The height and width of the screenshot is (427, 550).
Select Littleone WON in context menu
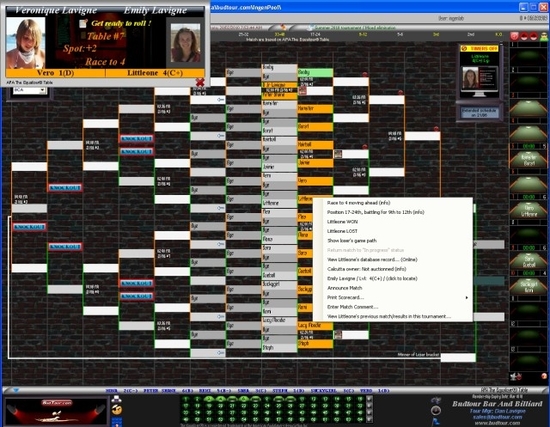pos(342,222)
